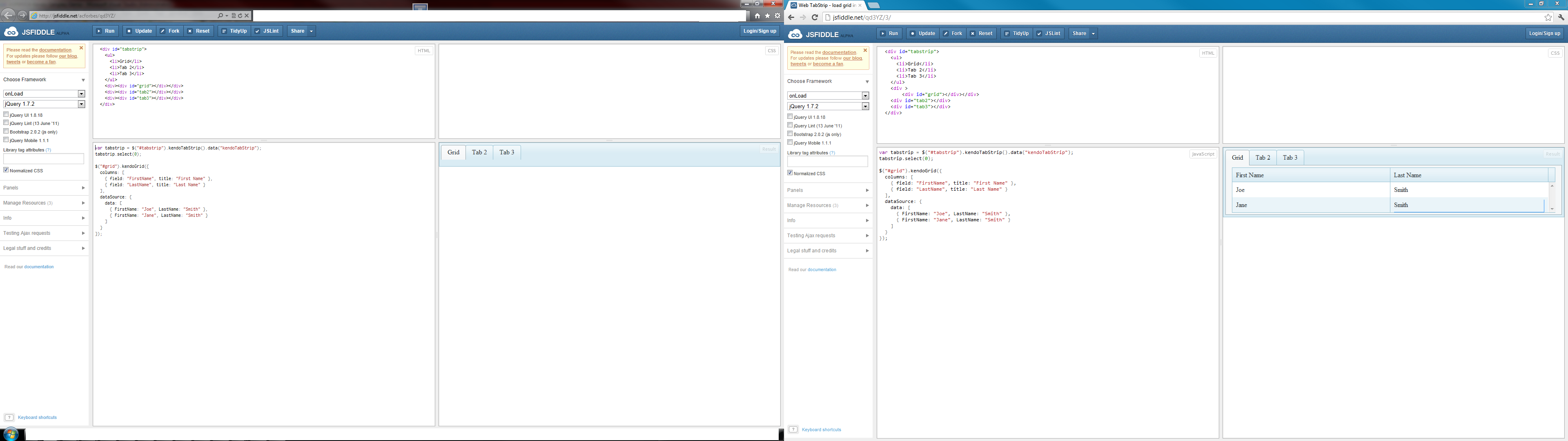The width and height of the screenshot is (1568, 441).
Task: Click the Chrome reload page icon
Action: tap(815, 18)
